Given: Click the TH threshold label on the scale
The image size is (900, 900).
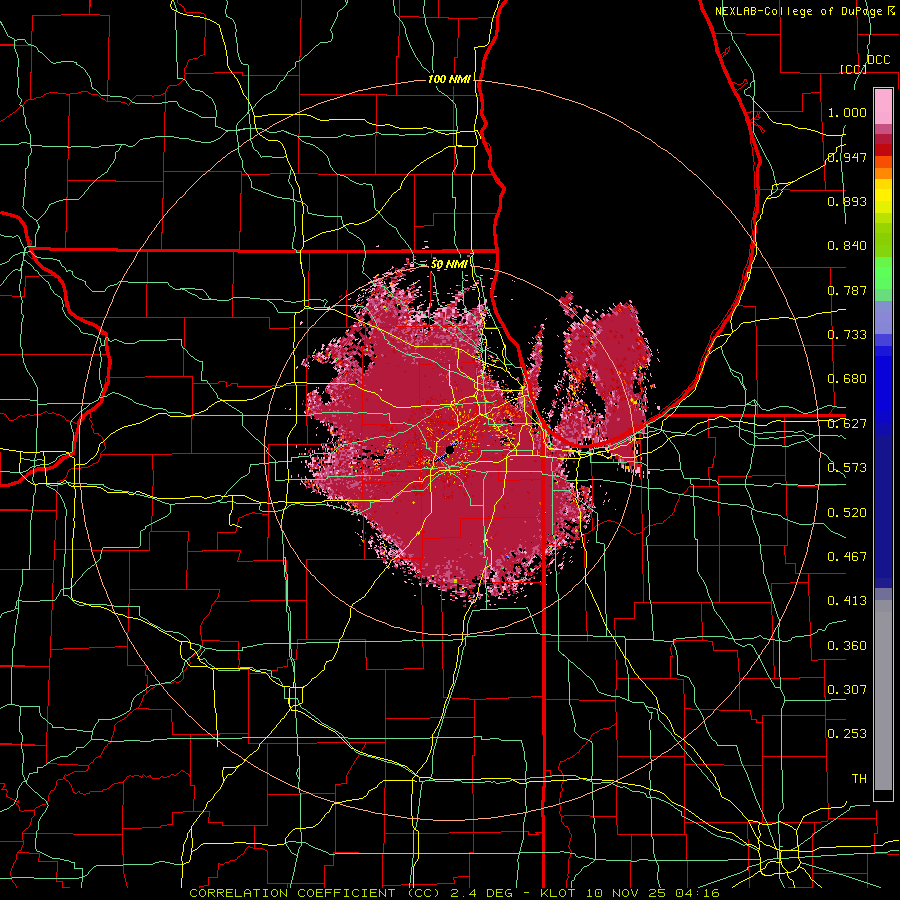Looking at the screenshot, I should (x=859, y=779).
